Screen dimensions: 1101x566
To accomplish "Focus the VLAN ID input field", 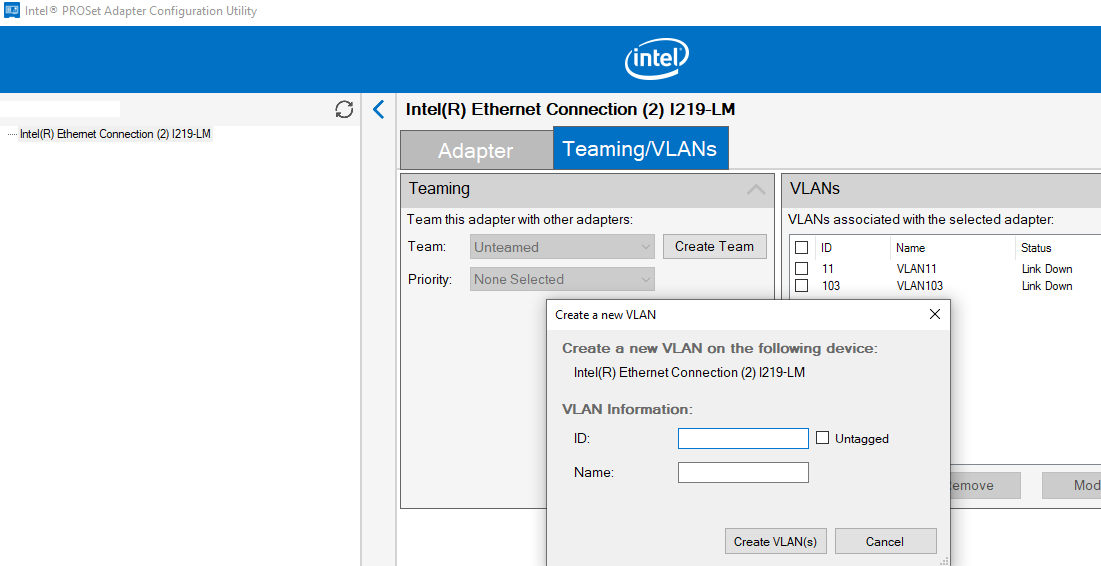I will [743, 438].
